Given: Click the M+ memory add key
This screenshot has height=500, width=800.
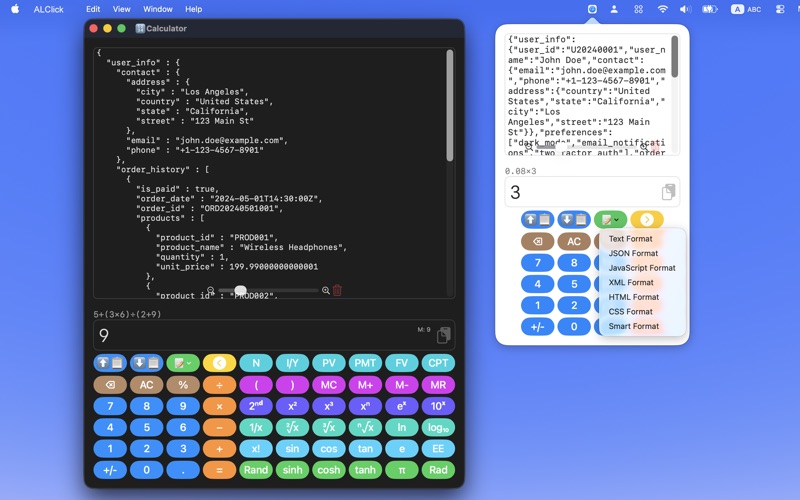Looking at the screenshot, I should (x=365, y=385).
